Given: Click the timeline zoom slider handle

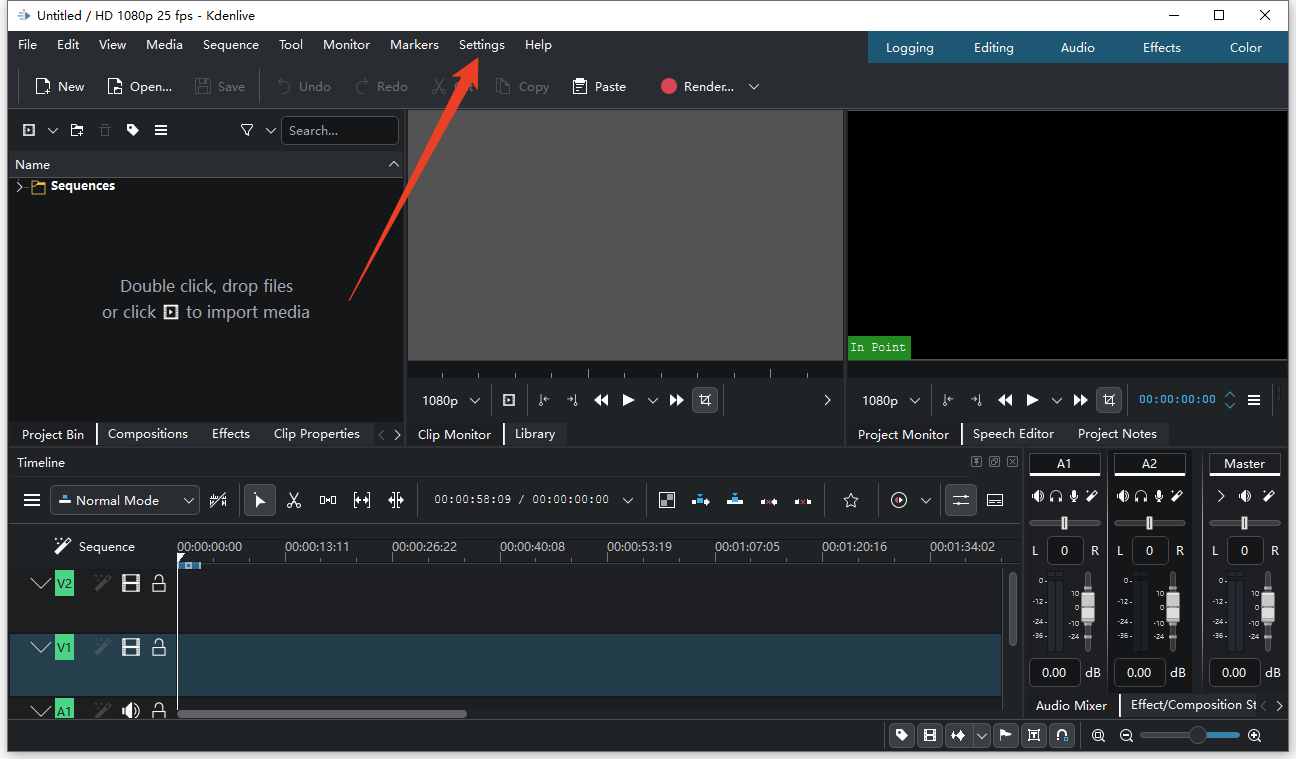Looking at the screenshot, I should point(1197,735).
